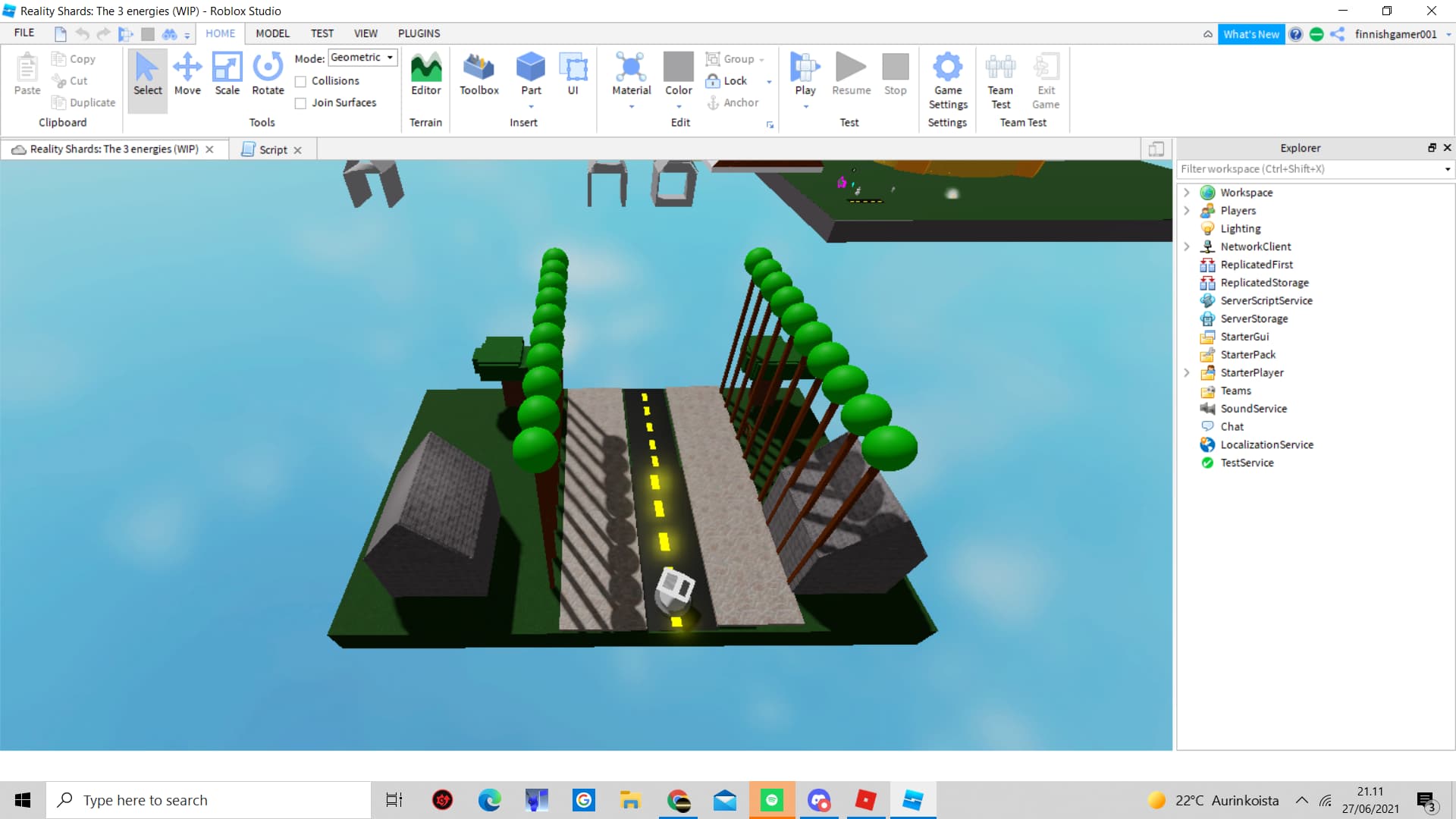
Task: Open the Toolbox panel
Action: pyautogui.click(x=479, y=74)
